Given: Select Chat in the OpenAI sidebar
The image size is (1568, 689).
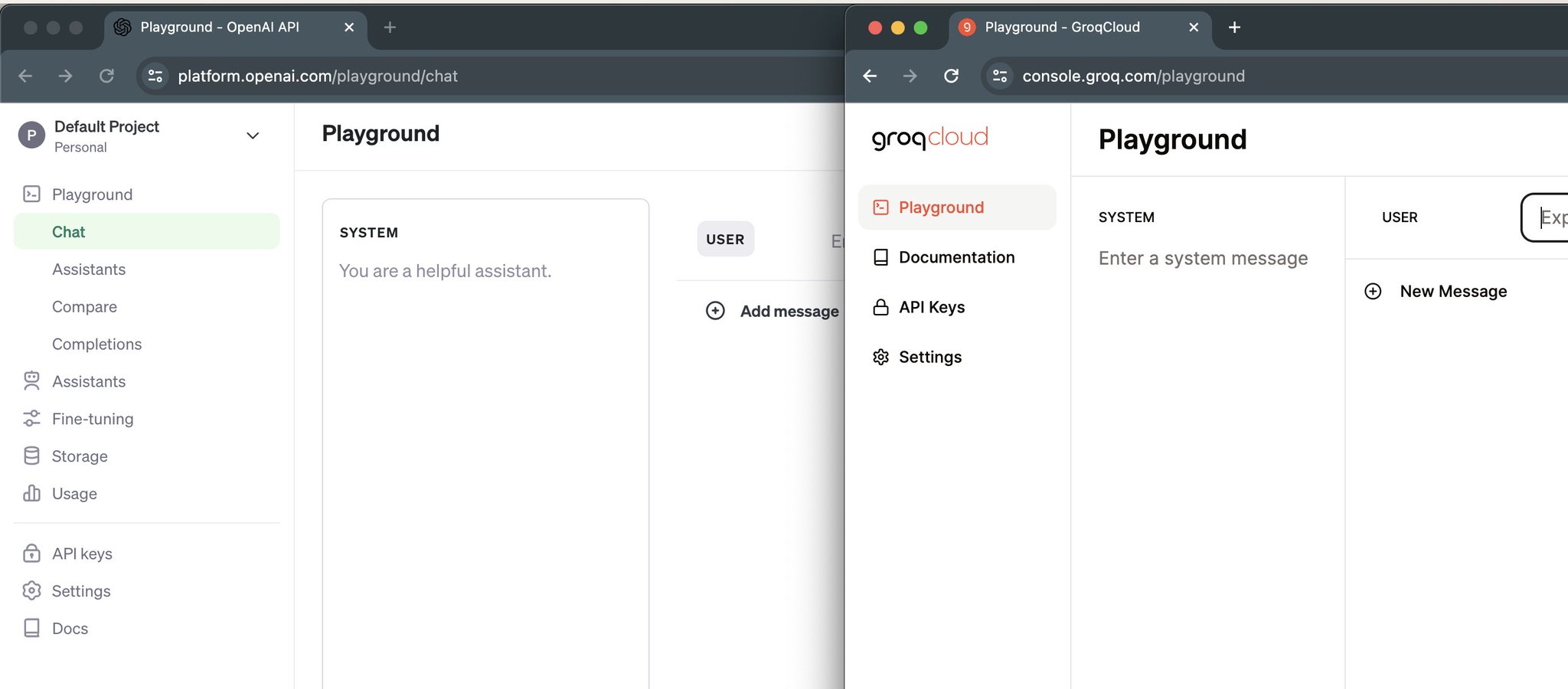Looking at the screenshot, I should click(146, 231).
